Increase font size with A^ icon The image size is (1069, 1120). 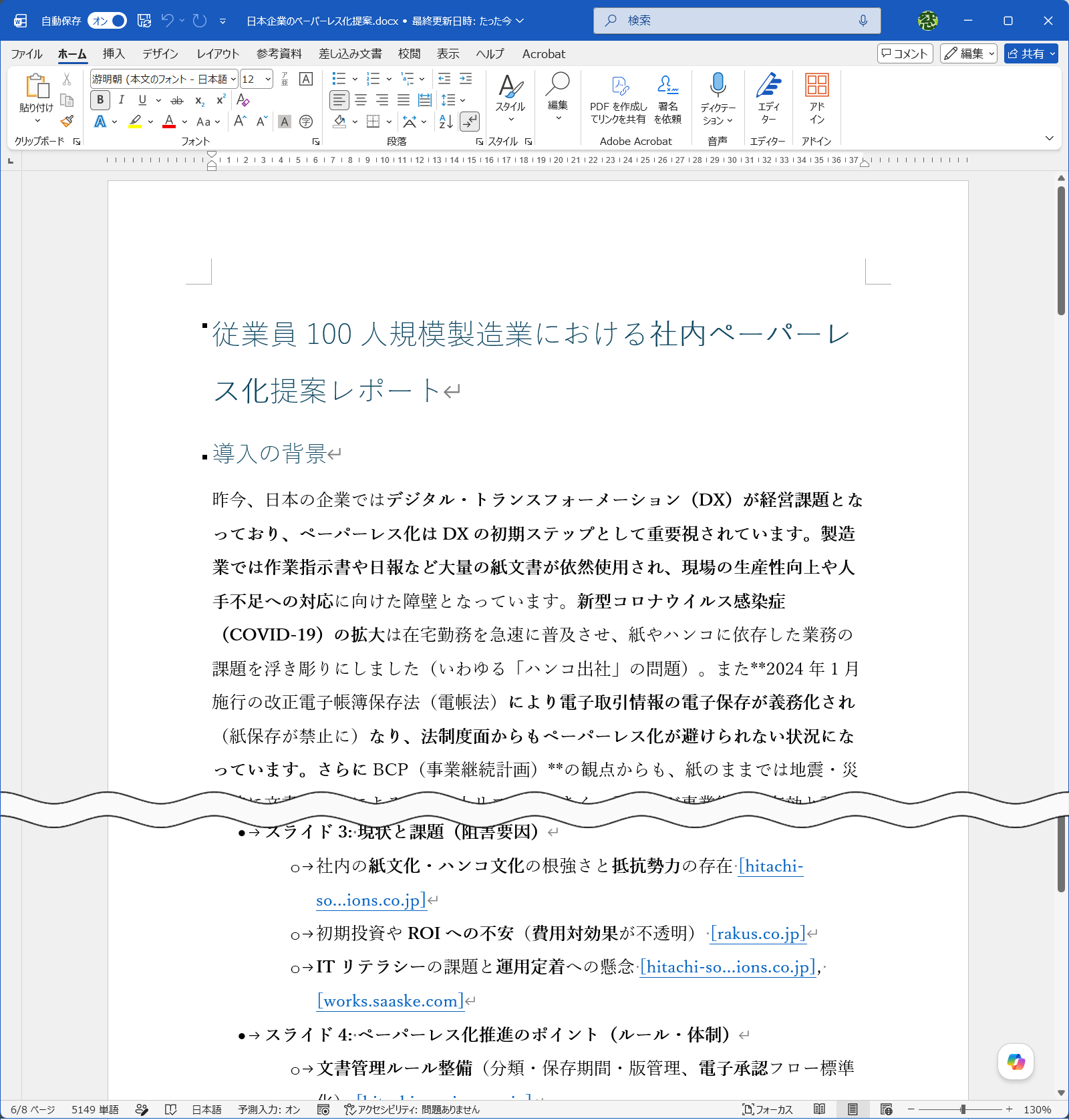tap(240, 122)
